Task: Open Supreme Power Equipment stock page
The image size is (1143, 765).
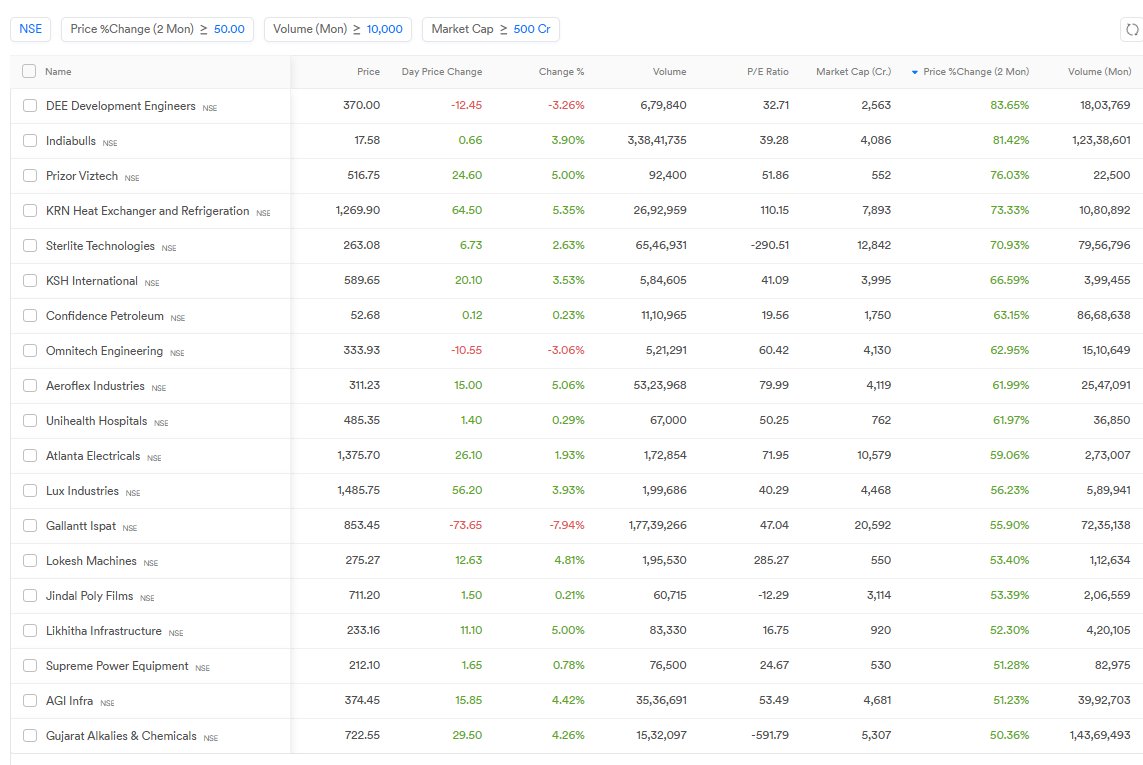Action: (117, 666)
